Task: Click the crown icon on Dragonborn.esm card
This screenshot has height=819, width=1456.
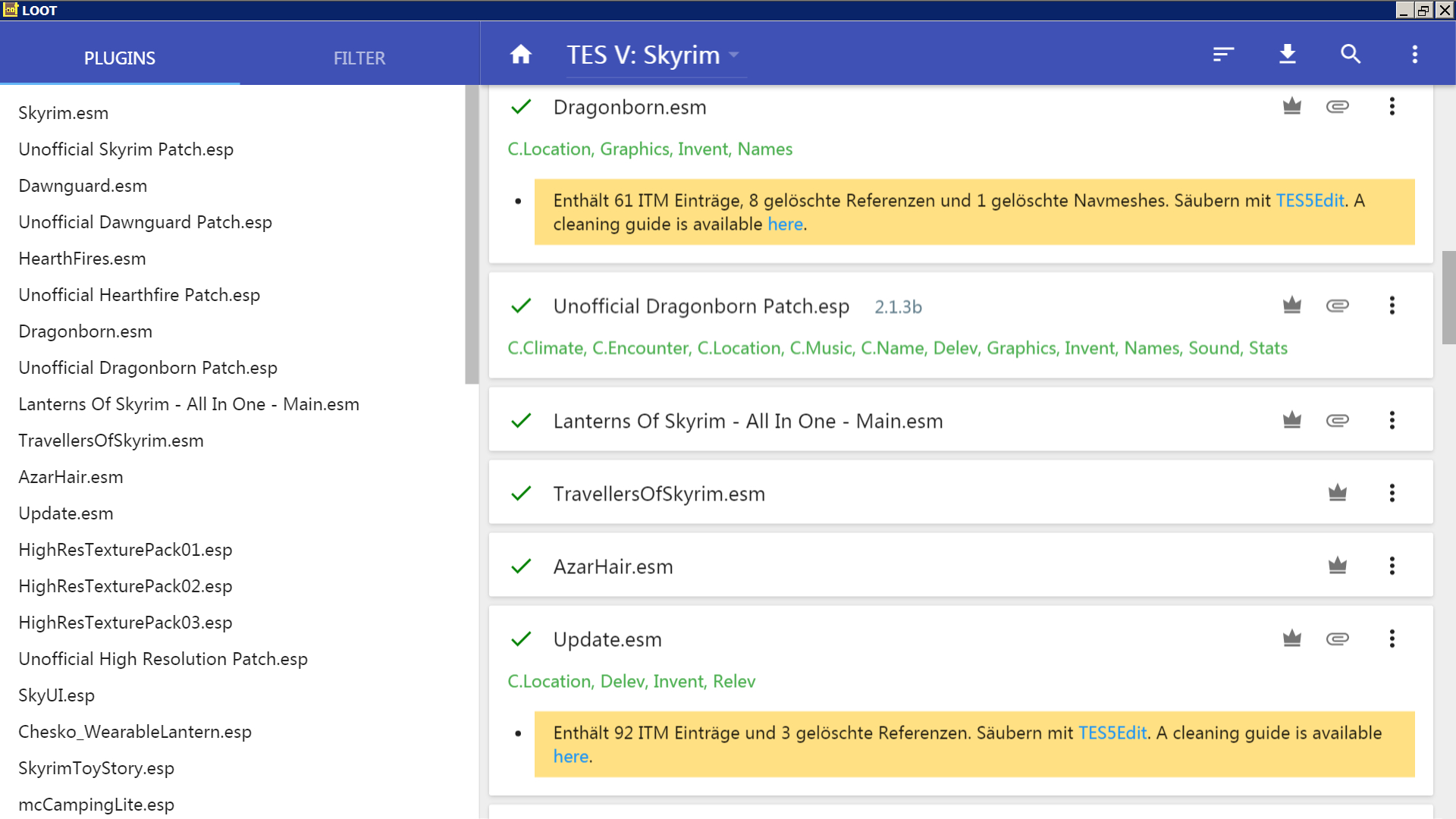Action: pyautogui.click(x=1292, y=106)
